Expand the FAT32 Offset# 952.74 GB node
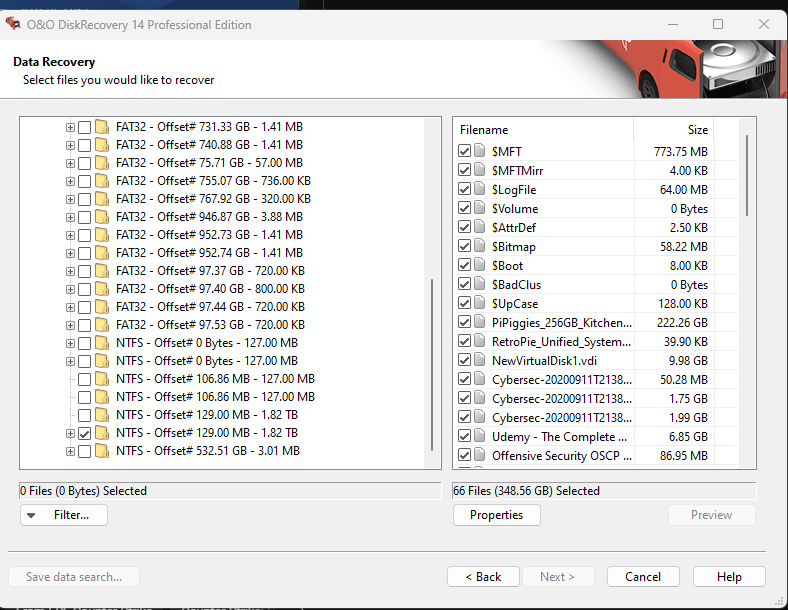788x610 pixels. coord(70,253)
